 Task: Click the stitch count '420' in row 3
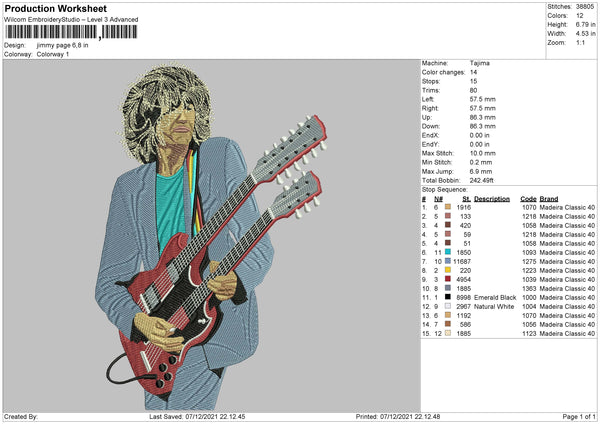[465, 225]
